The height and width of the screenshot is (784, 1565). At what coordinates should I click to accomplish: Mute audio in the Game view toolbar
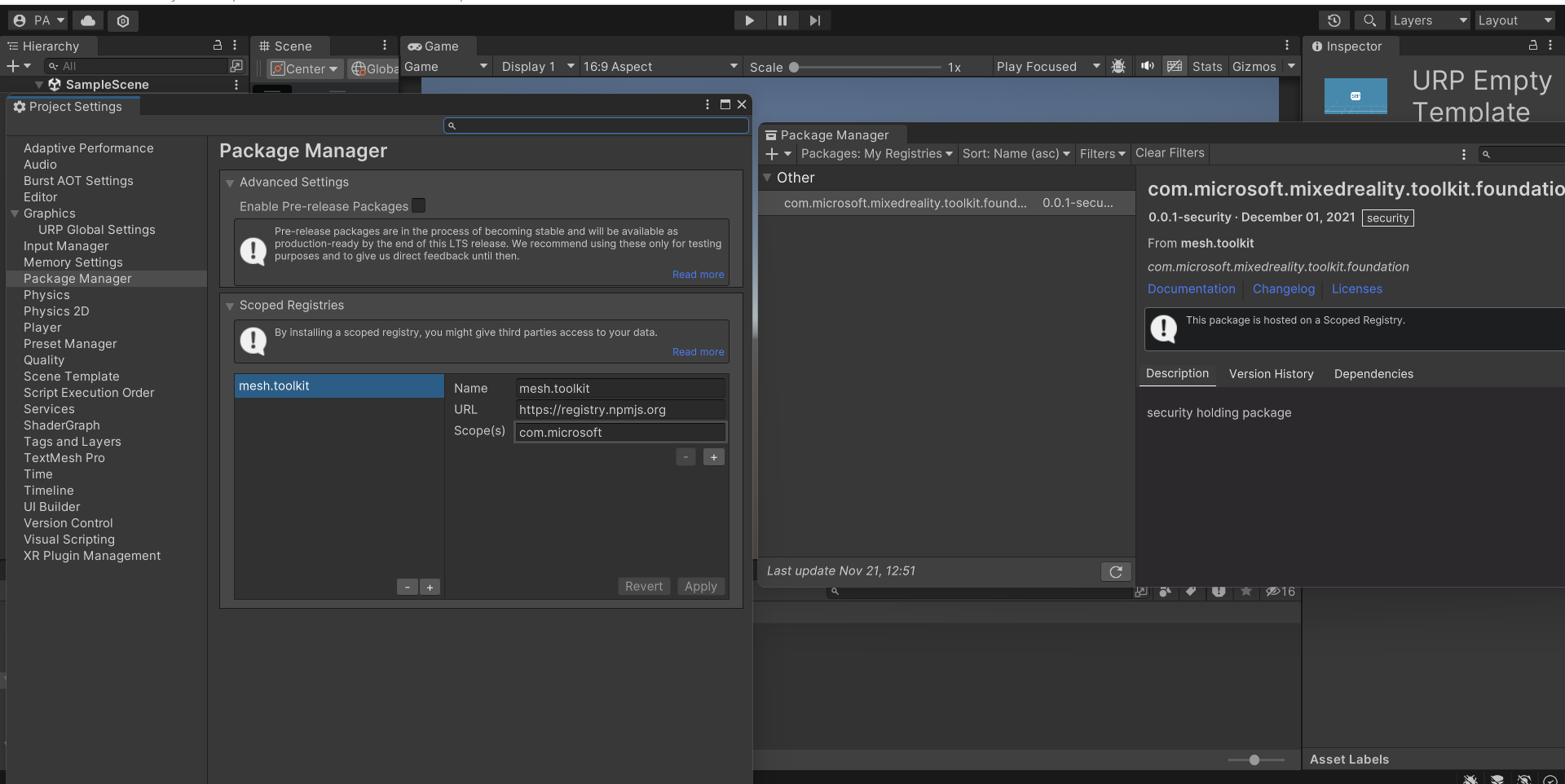pos(1147,66)
